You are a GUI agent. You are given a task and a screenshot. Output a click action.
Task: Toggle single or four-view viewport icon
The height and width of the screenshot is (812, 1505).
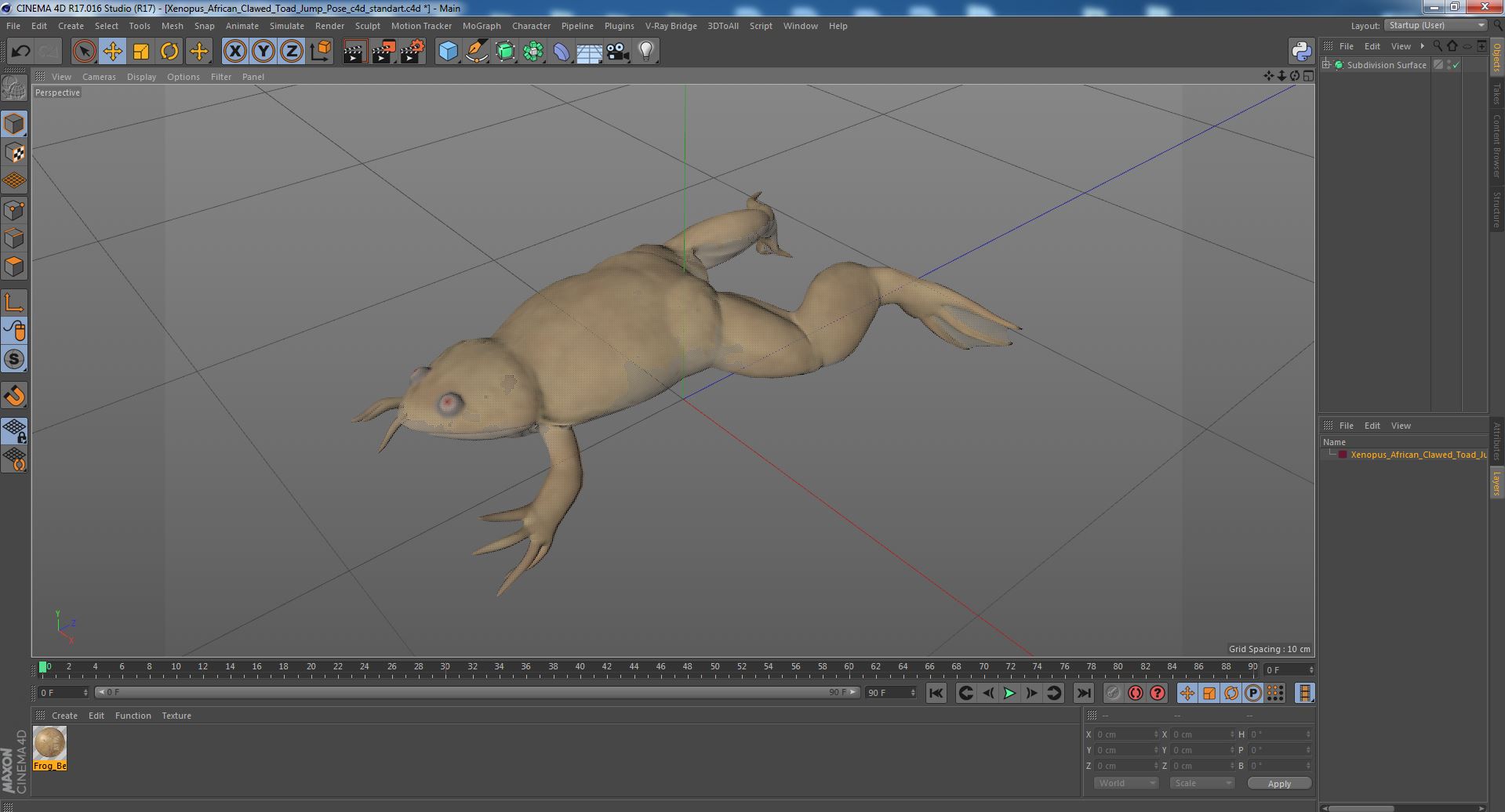click(1307, 76)
